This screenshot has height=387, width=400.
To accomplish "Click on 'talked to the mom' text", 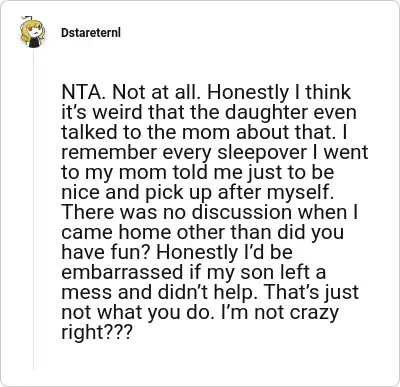I will click(x=147, y=132).
